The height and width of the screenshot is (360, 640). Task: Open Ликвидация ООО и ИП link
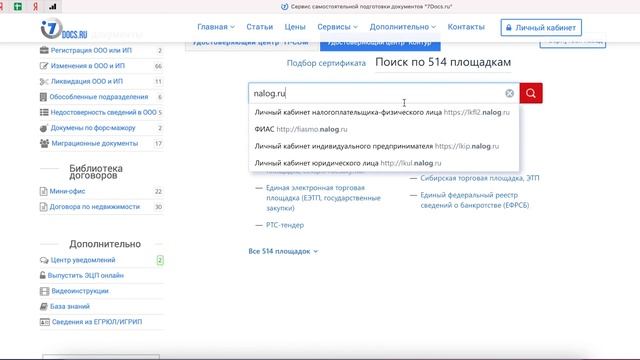[x=87, y=81]
